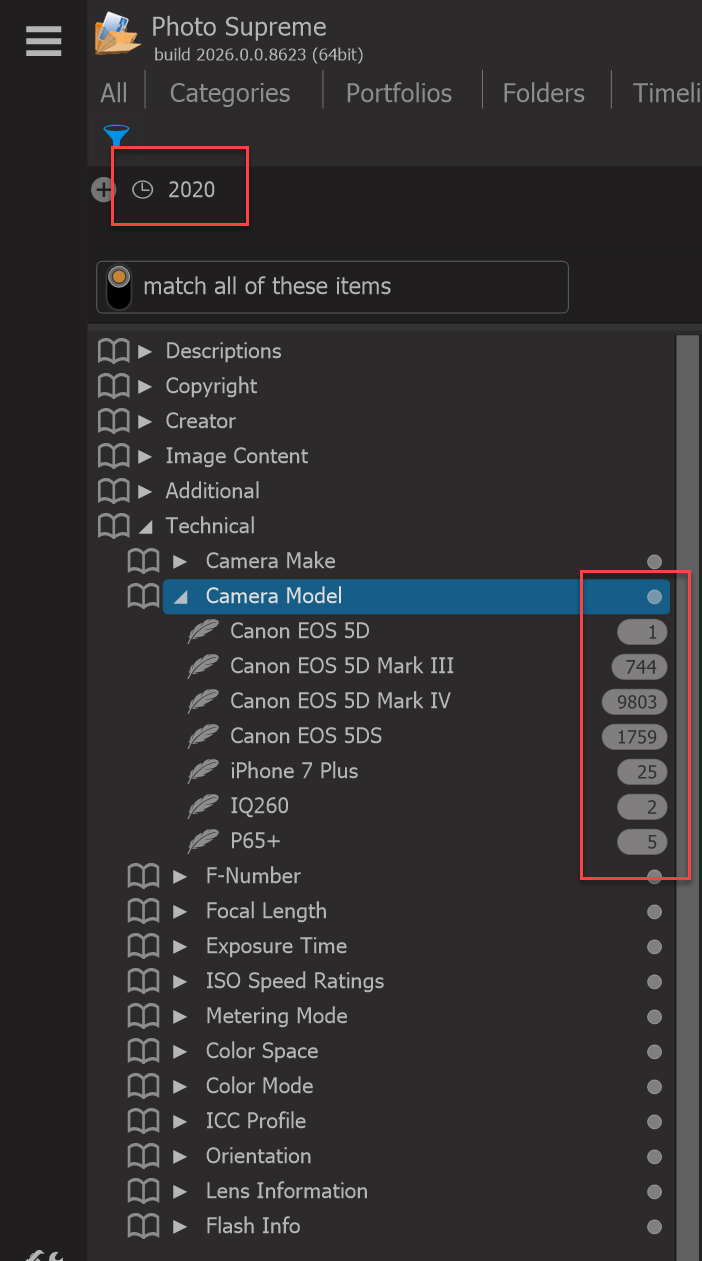
Task: Click the book icon beside Image Content
Action: (114, 456)
